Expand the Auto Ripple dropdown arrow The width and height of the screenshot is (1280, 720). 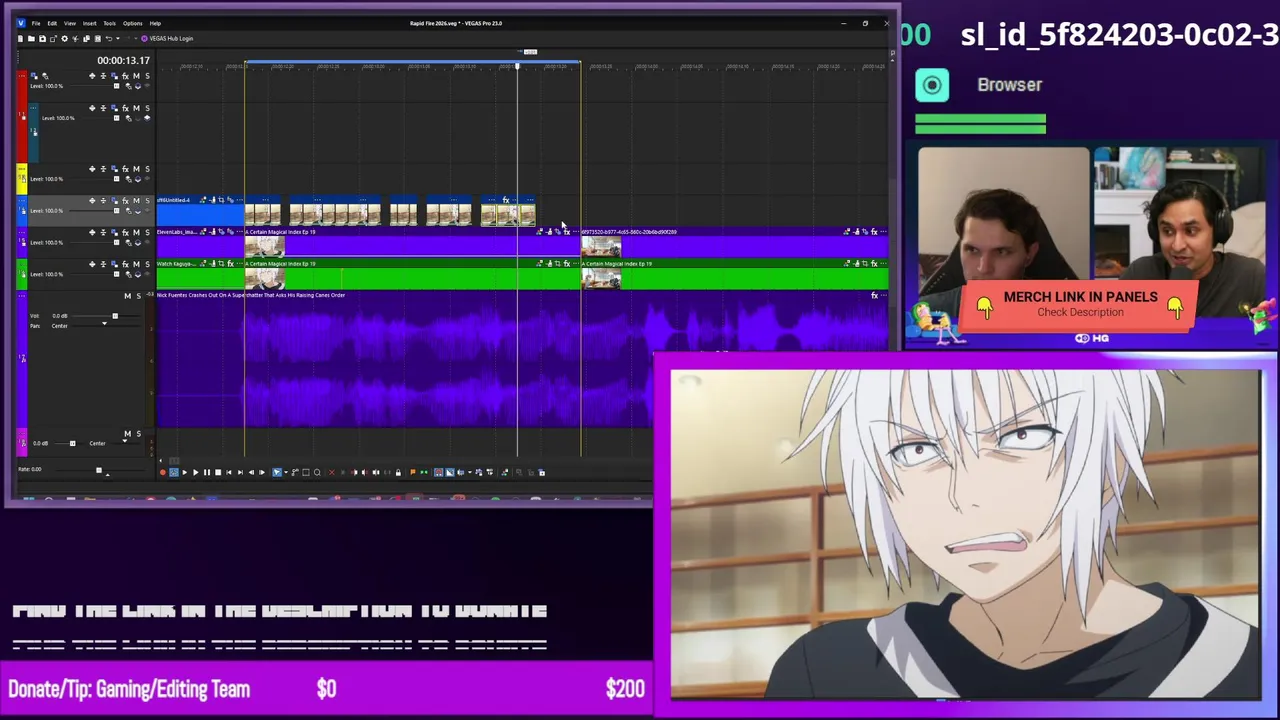pyautogui.click(x=470, y=472)
